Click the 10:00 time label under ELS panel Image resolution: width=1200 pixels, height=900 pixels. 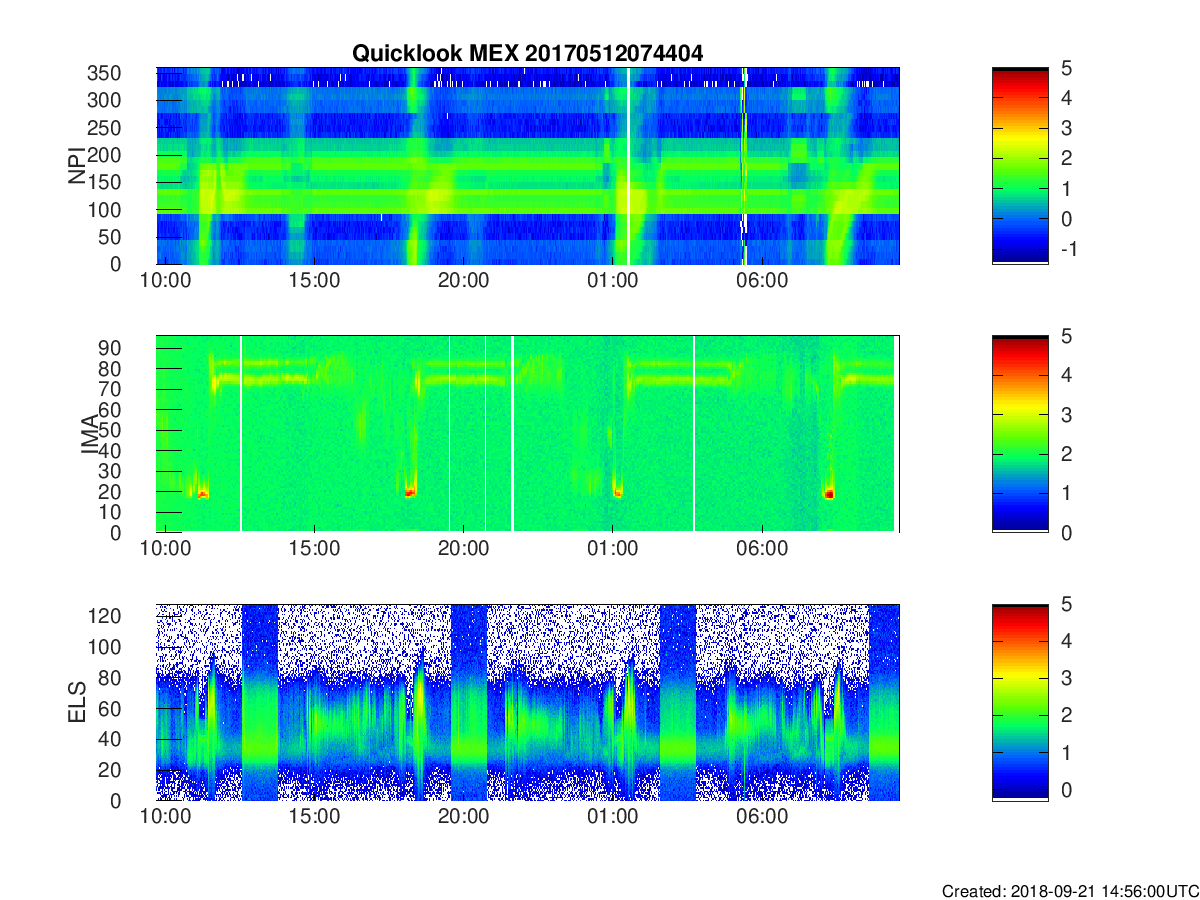165,817
